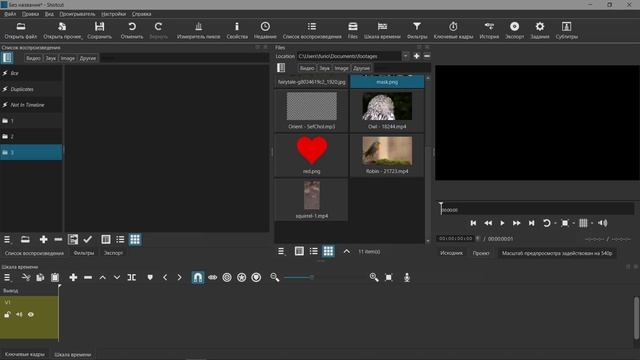Click the player timecode spinner arrows
The image size is (640, 360).
[478, 239]
